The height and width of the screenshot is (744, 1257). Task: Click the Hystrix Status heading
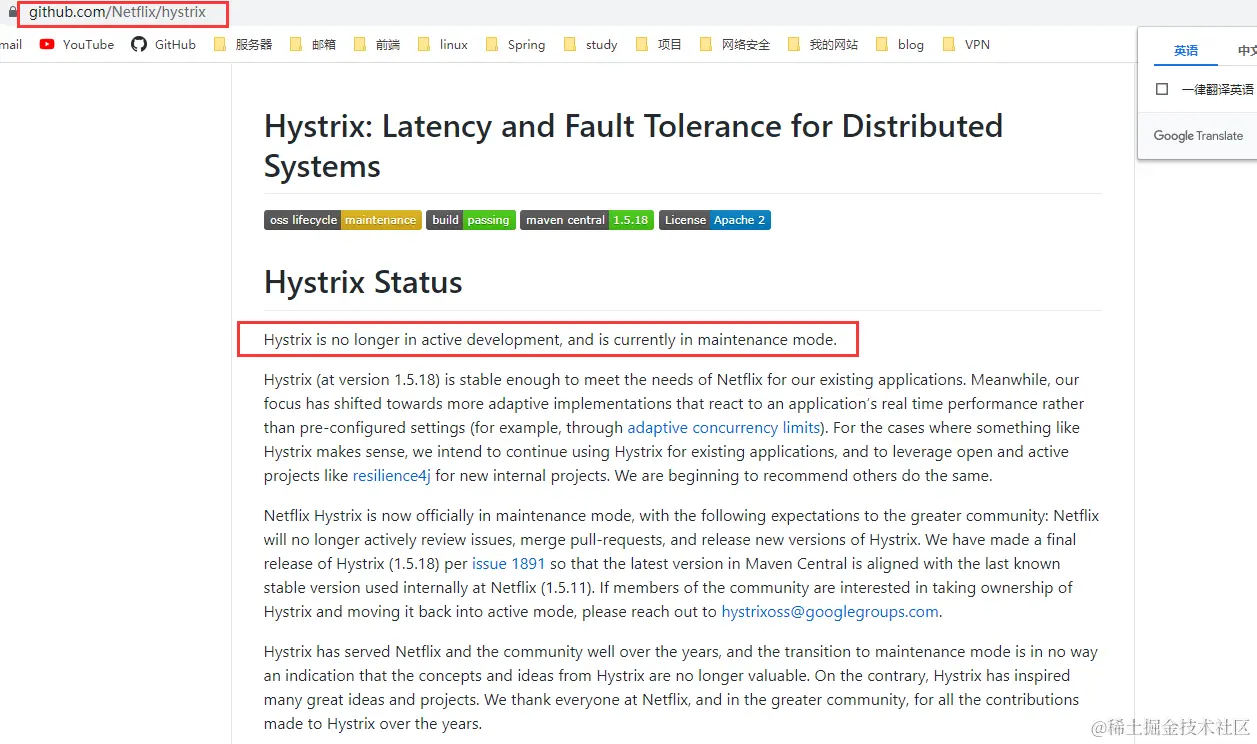363,282
